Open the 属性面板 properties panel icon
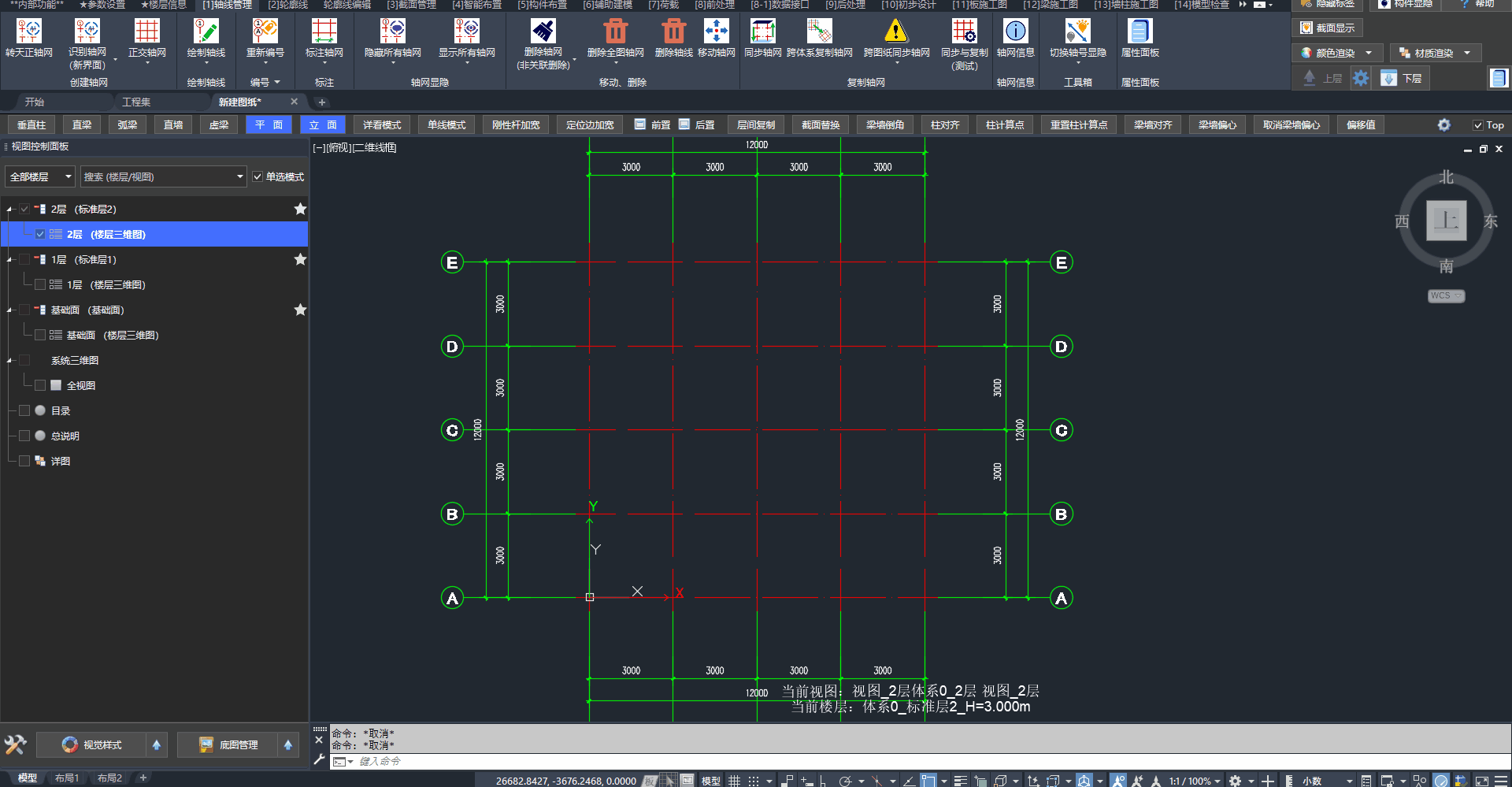 tap(1140, 32)
